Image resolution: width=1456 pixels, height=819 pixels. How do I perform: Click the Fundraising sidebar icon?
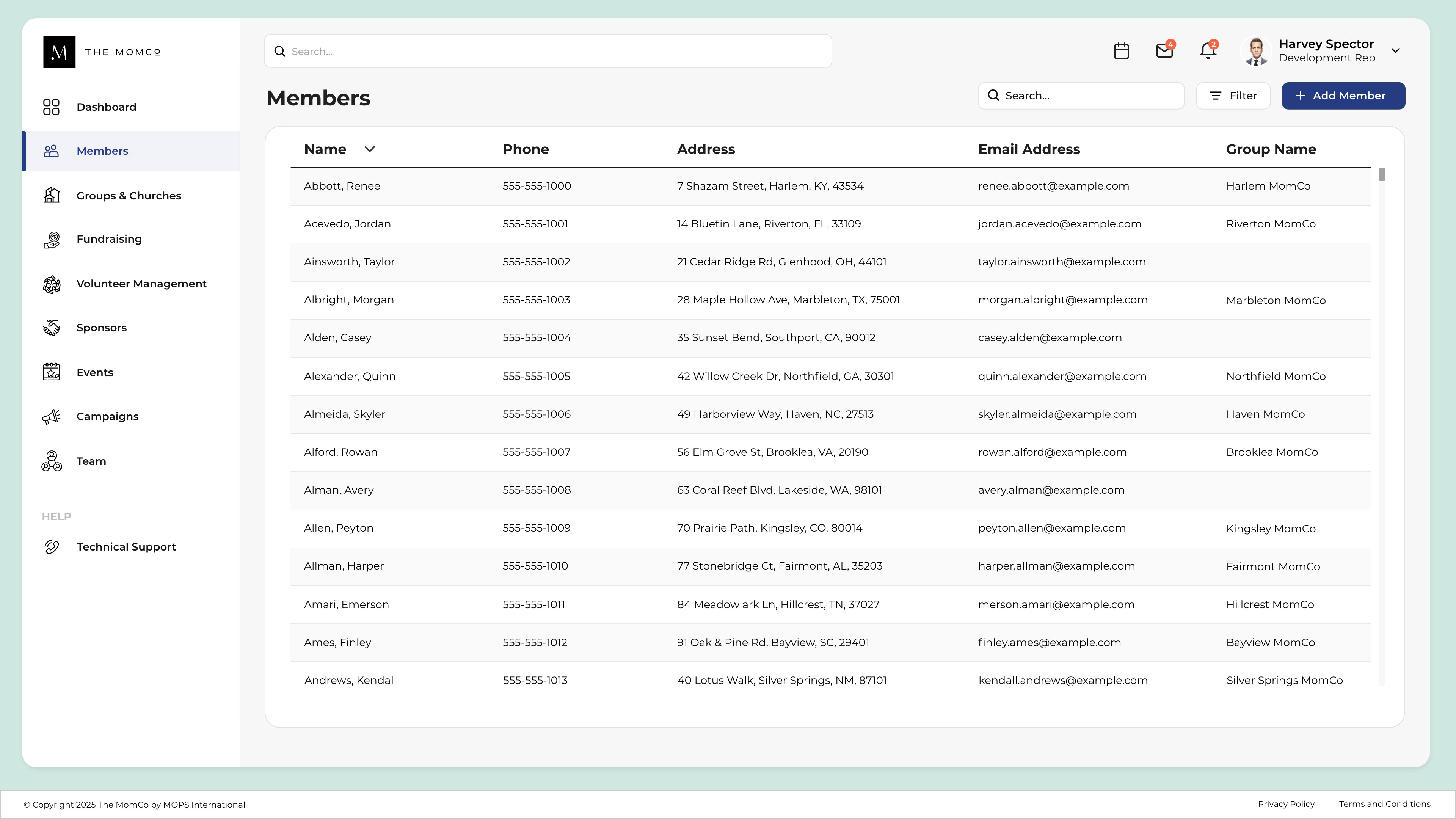point(52,240)
